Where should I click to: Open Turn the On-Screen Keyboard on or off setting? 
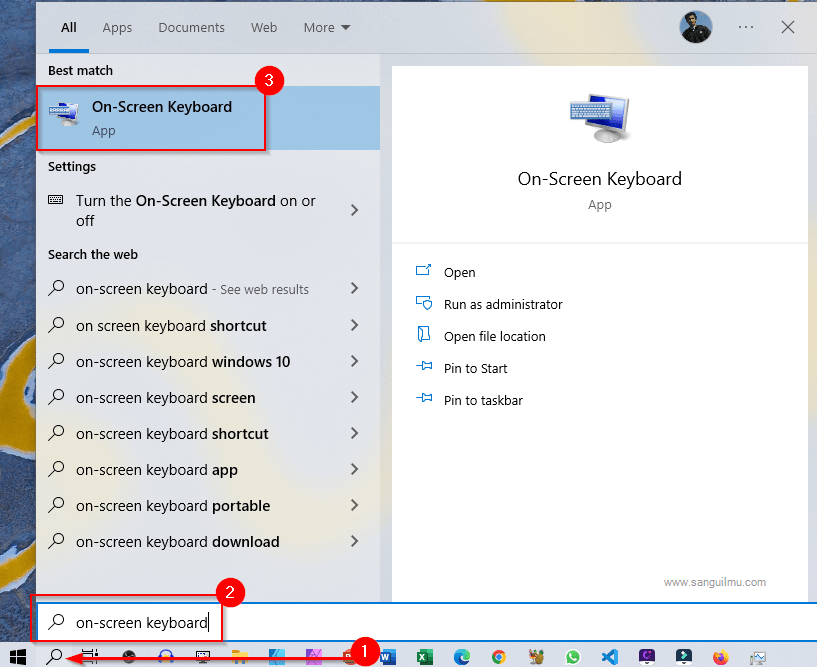coord(208,211)
